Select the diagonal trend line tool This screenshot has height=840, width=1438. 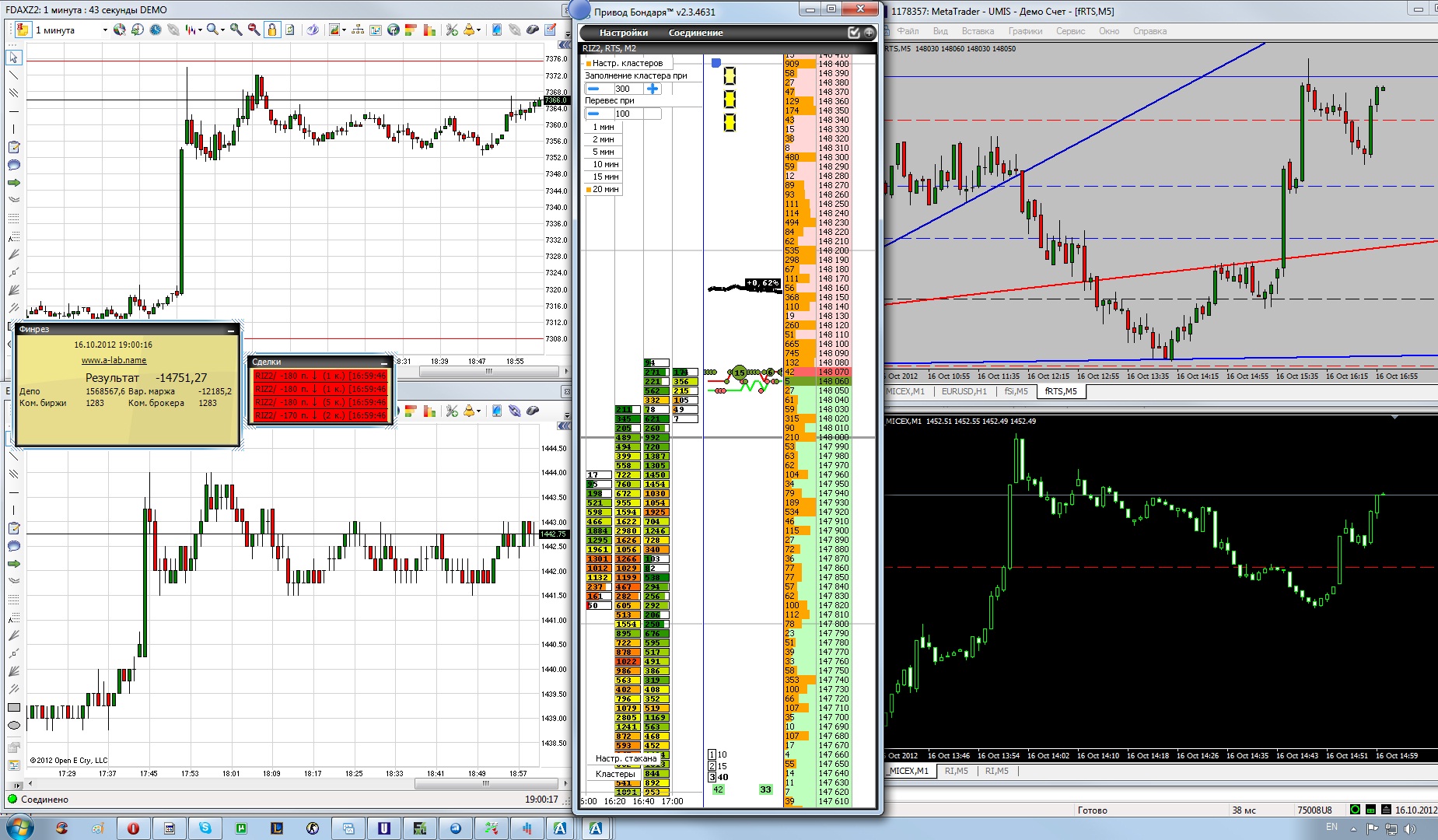[13, 75]
